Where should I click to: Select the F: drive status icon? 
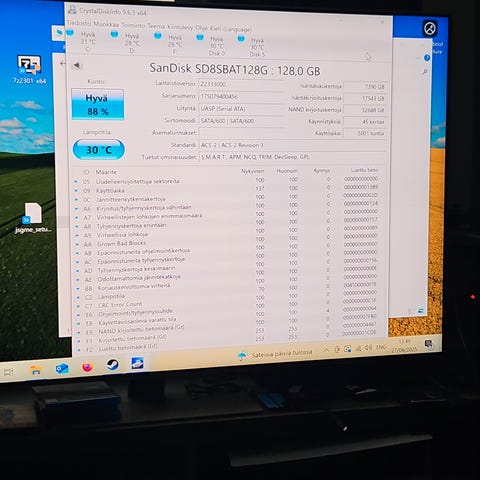pos(158,35)
